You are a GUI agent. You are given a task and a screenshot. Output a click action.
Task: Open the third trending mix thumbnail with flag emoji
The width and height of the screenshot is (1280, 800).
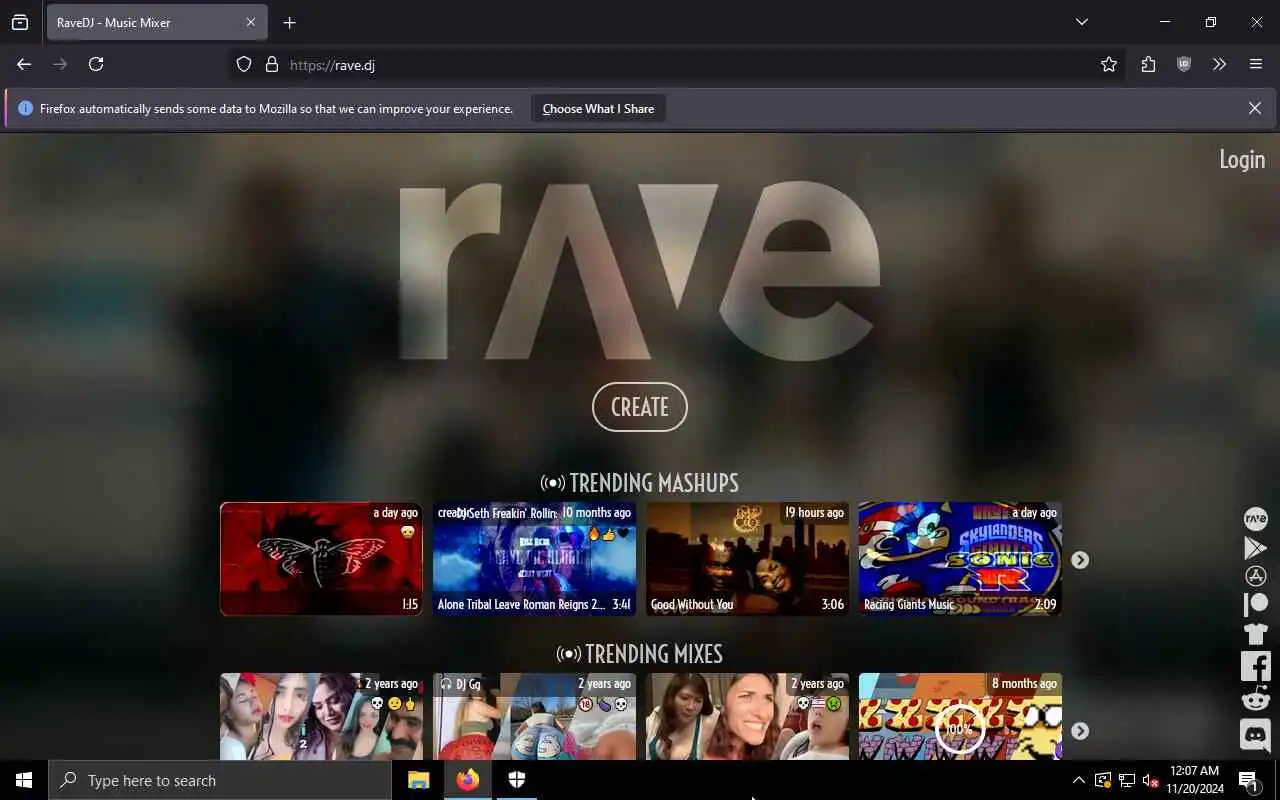coord(747,717)
